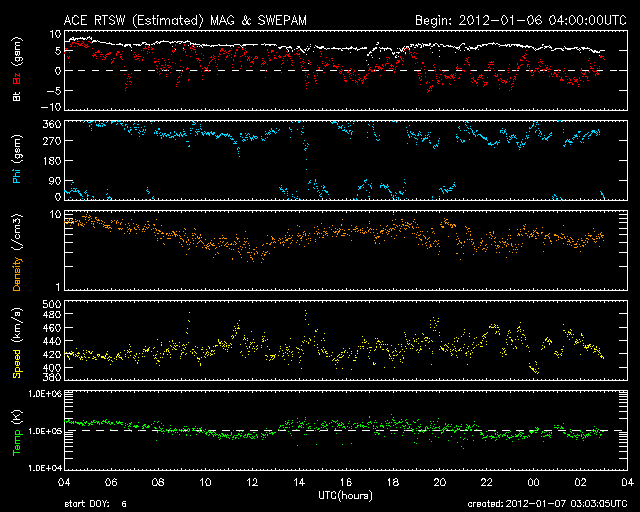Select the green Temp (K) axis label
Screen dimensions: 640x512
[x=17, y=432]
